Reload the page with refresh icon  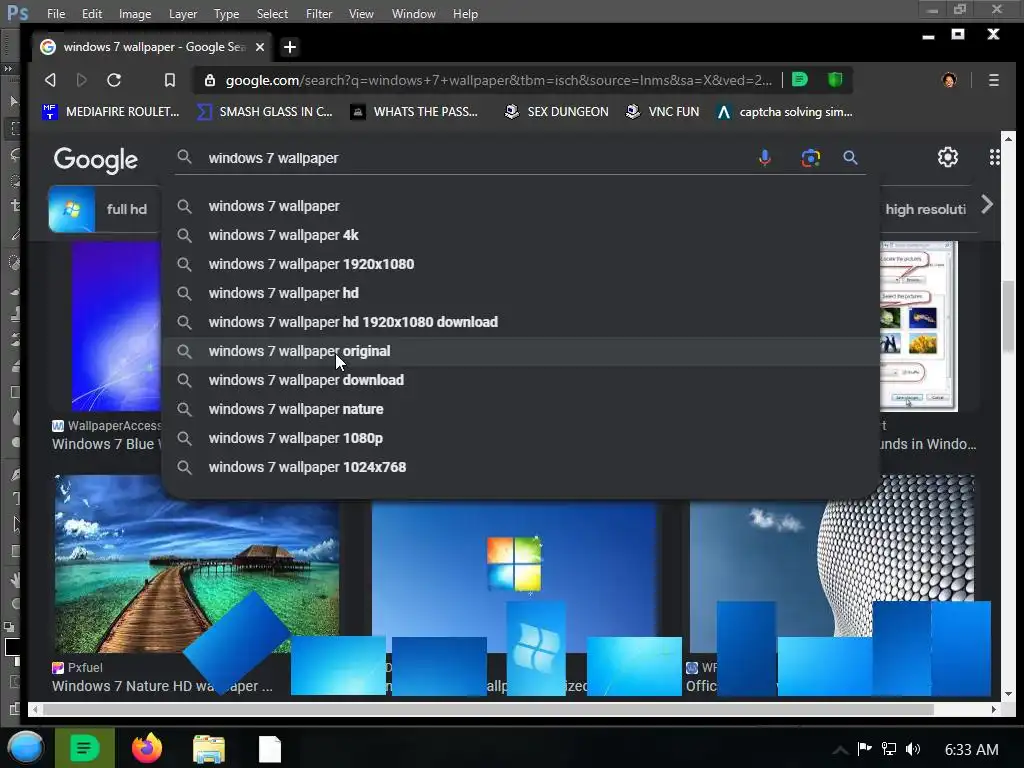pos(114,80)
